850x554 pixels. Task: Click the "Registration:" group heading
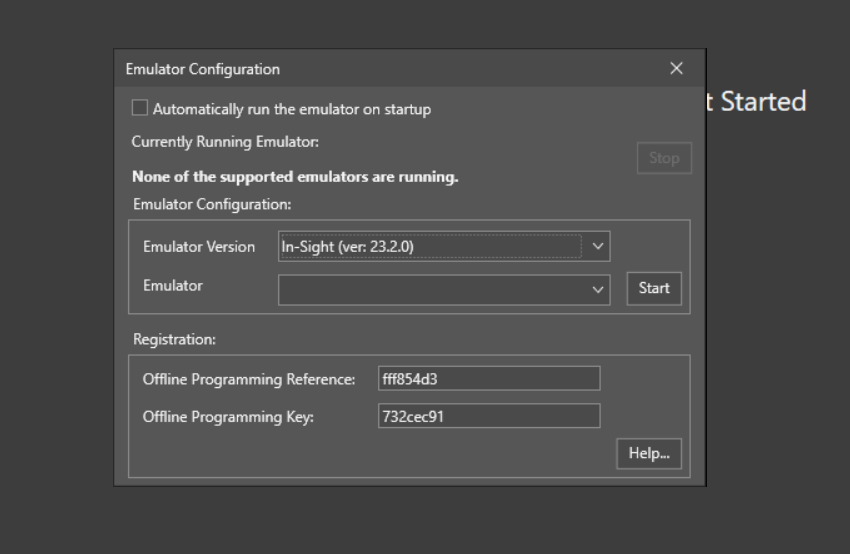pos(174,339)
